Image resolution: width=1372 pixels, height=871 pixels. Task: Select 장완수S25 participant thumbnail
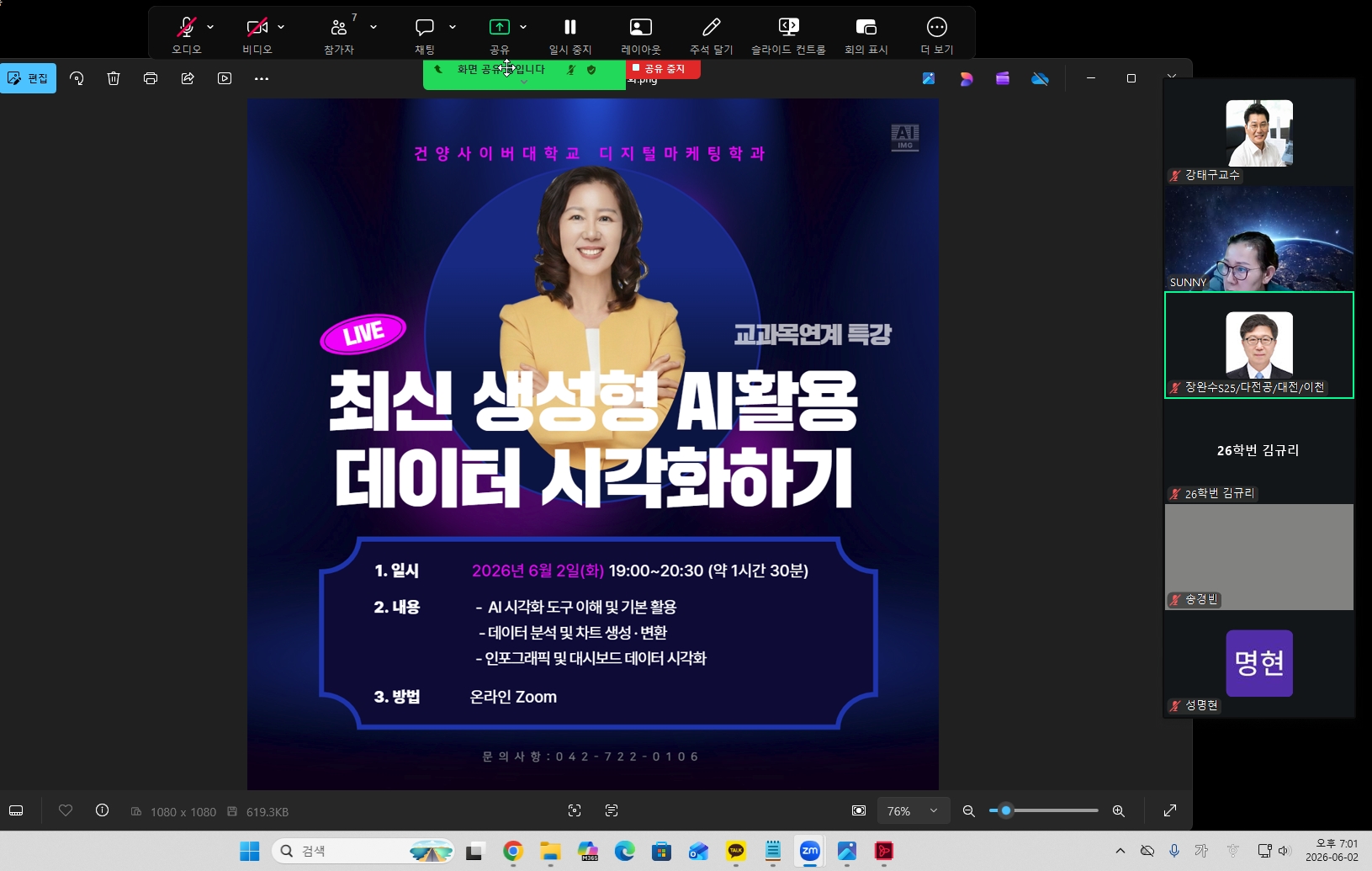1259,345
